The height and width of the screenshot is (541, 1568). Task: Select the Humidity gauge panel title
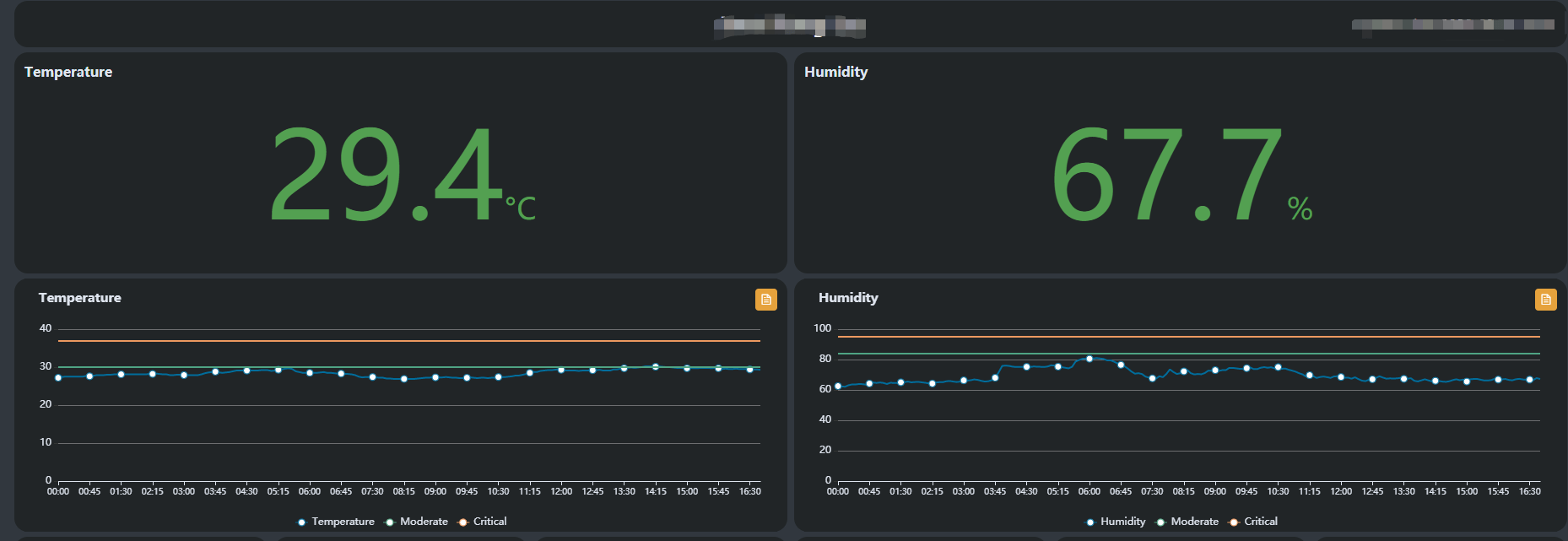[x=835, y=72]
